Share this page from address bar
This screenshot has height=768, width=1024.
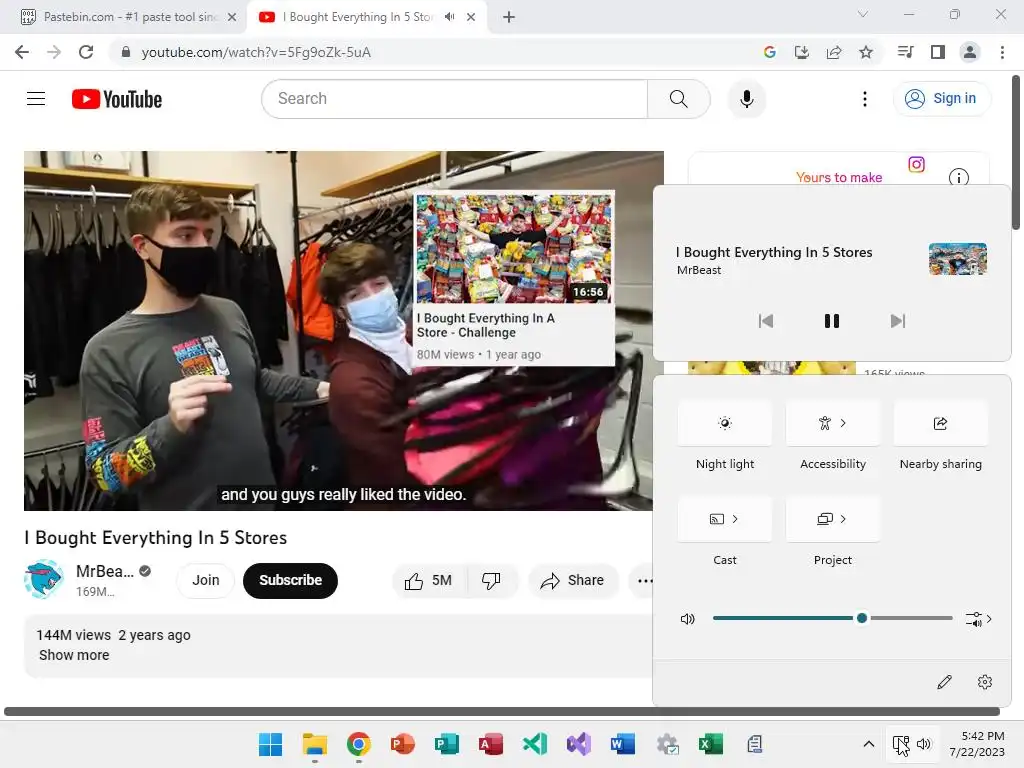pyautogui.click(x=834, y=52)
